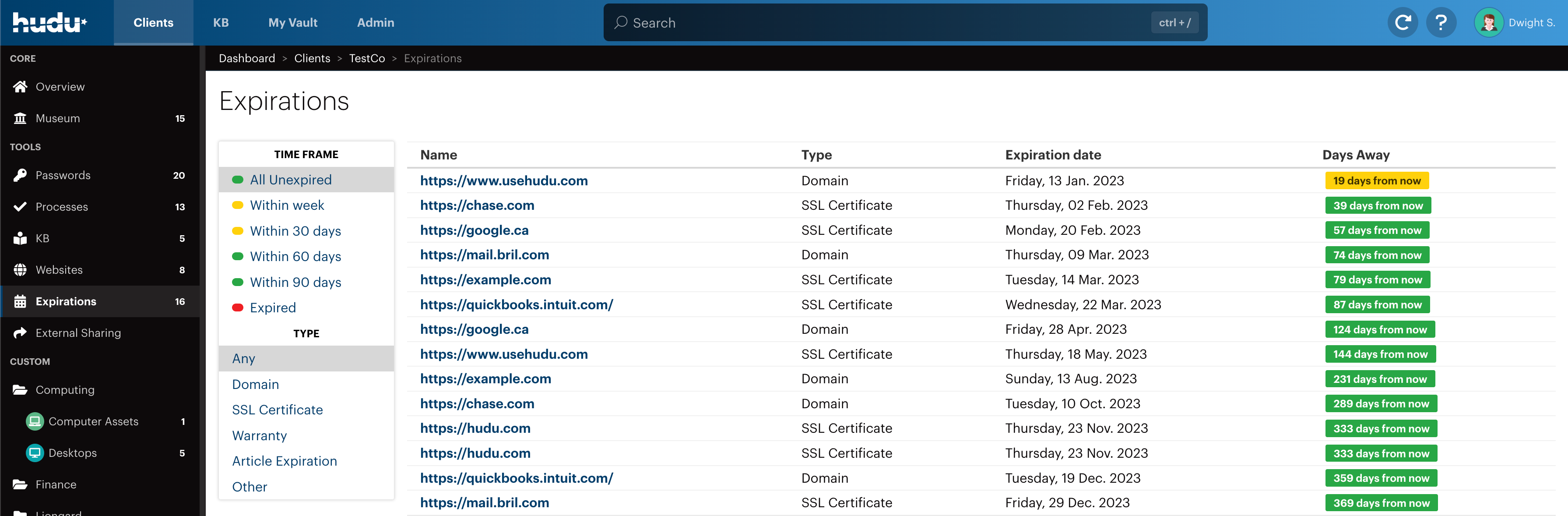Viewport: 1568px width, 516px height.
Task: Open Passwords sidebar item
Action: [100, 176]
